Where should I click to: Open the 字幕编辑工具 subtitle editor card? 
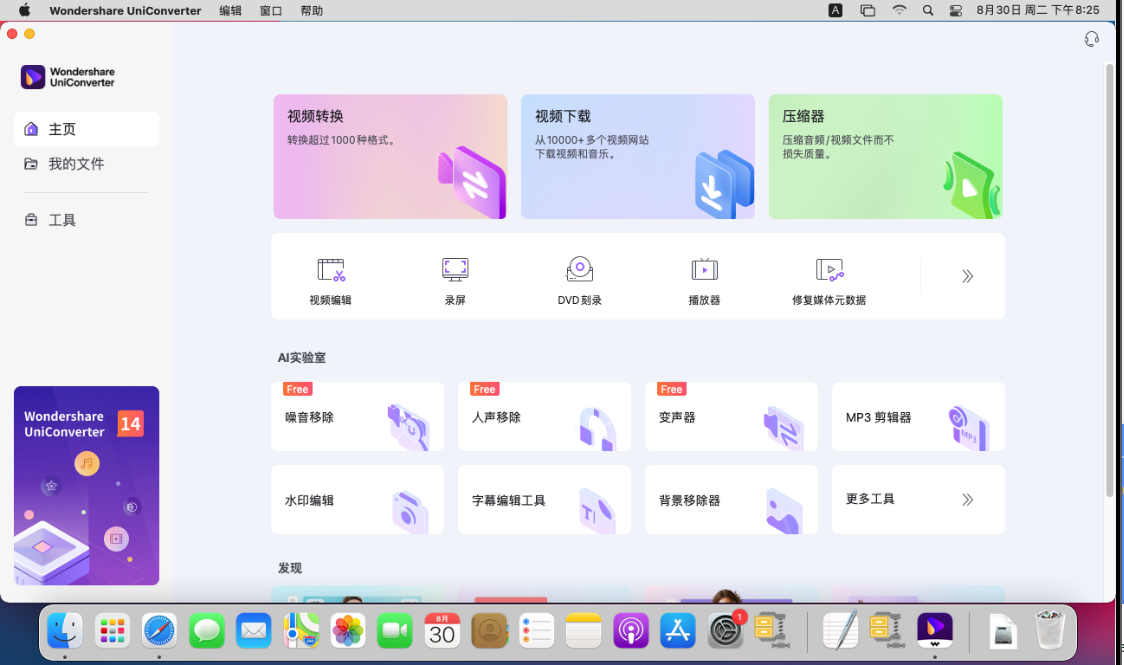[544, 499]
